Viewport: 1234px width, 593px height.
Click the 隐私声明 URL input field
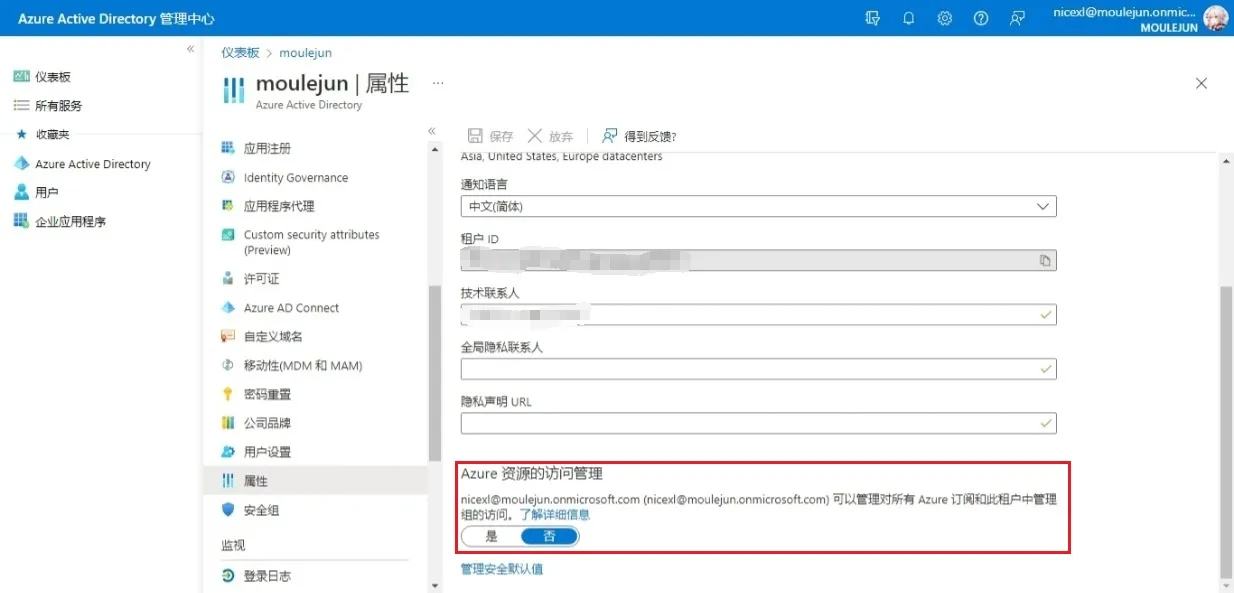click(759, 423)
